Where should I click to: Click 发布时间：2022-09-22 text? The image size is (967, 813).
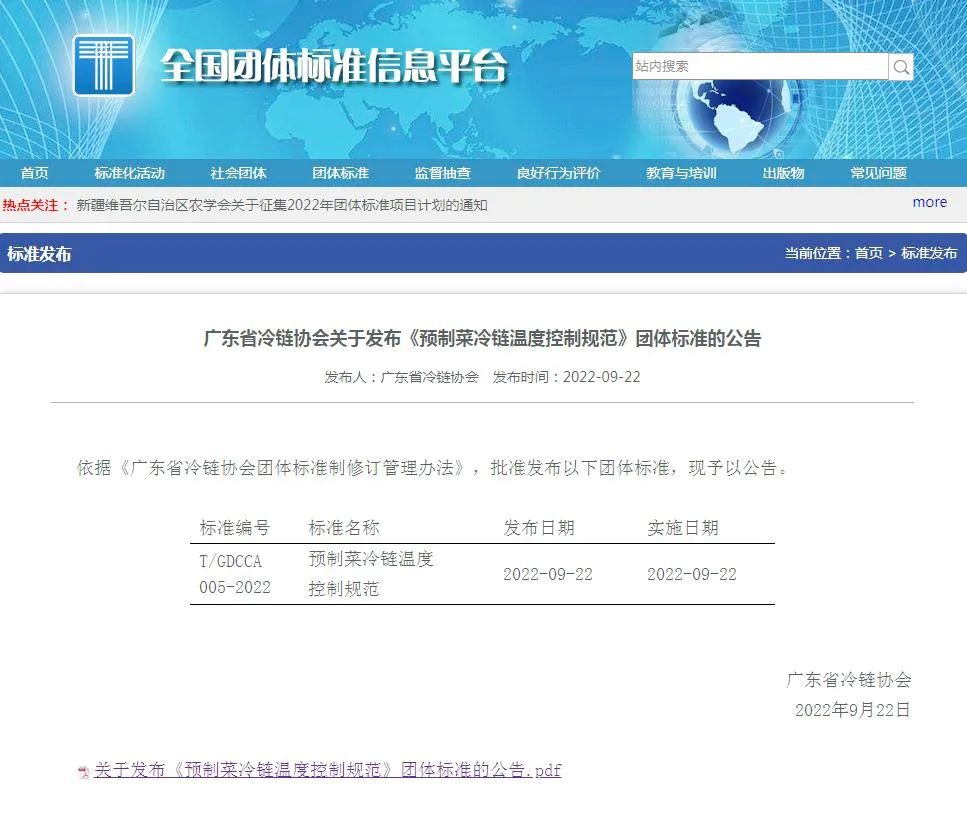(566, 377)
